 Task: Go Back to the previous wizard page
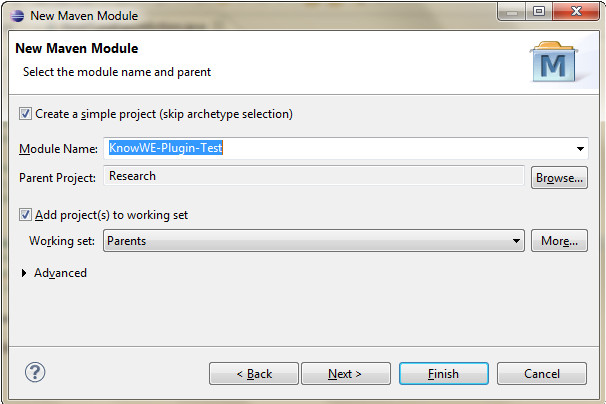point(254,373)
